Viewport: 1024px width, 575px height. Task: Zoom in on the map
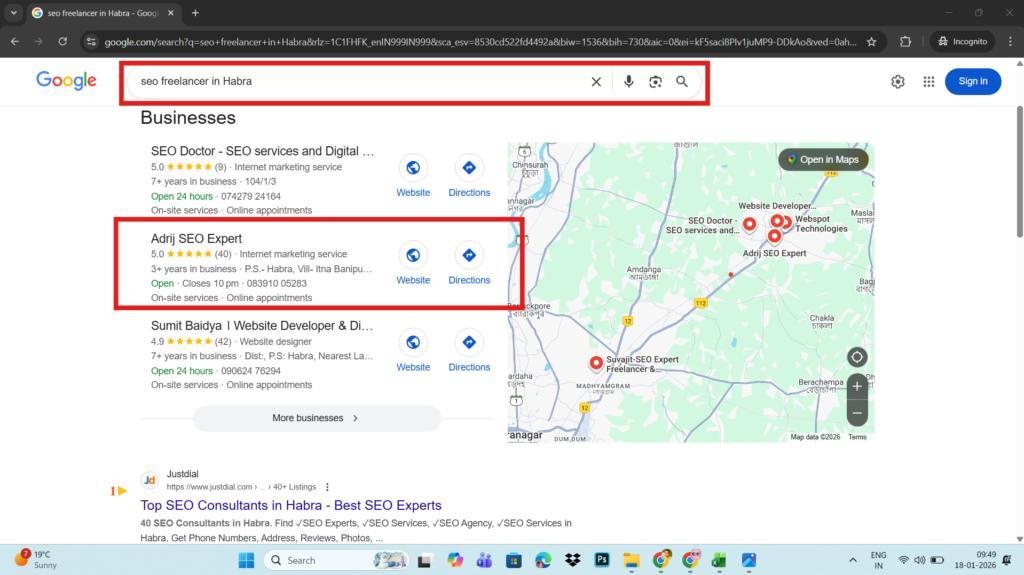tap(857, 387)
